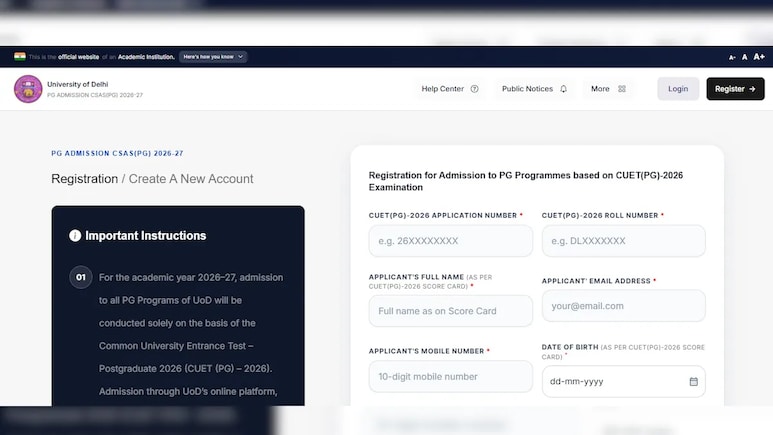Click the 01 instruction step badge

(x=80, y=277)
